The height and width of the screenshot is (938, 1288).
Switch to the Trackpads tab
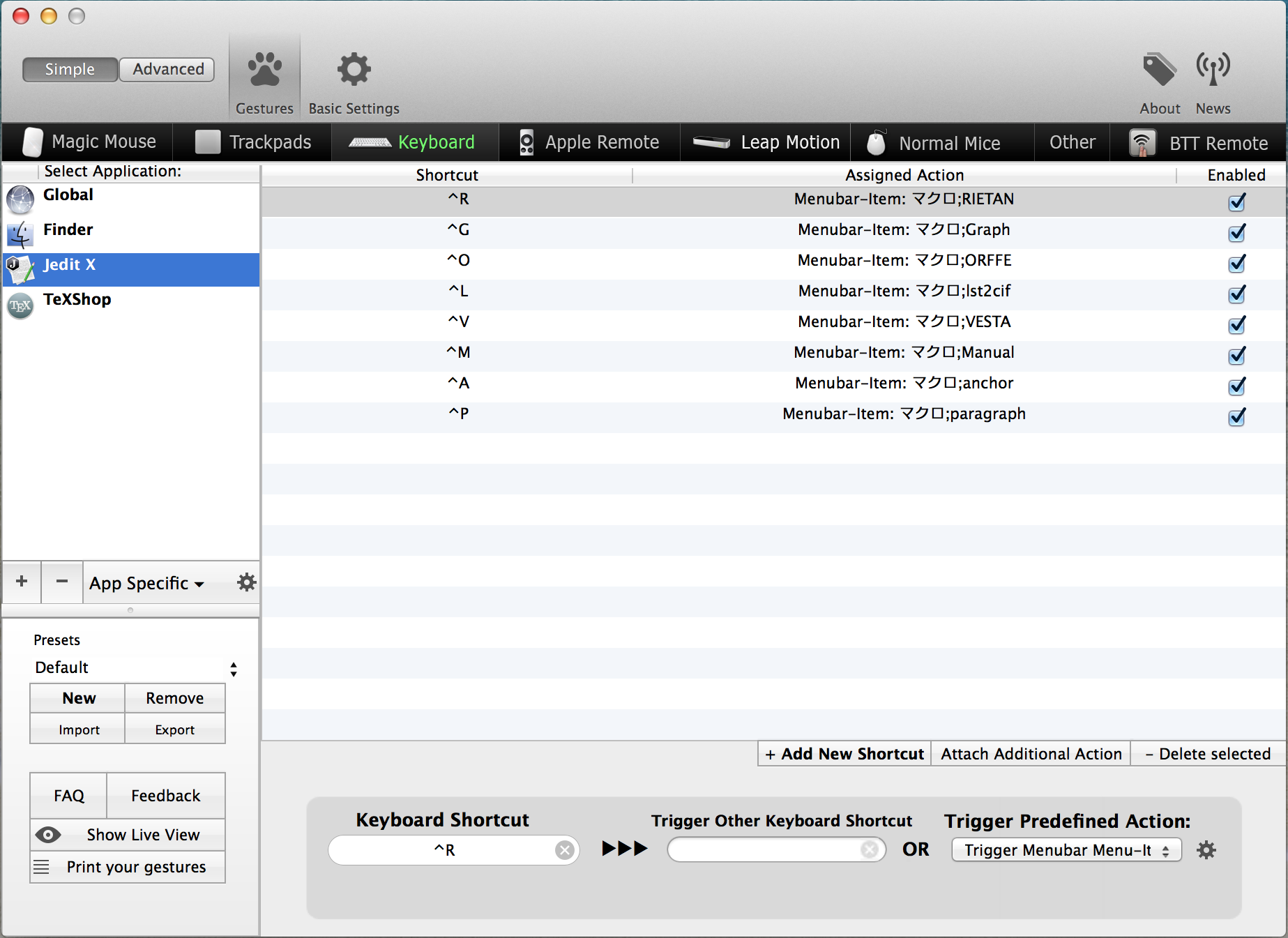tap(252, 142)
